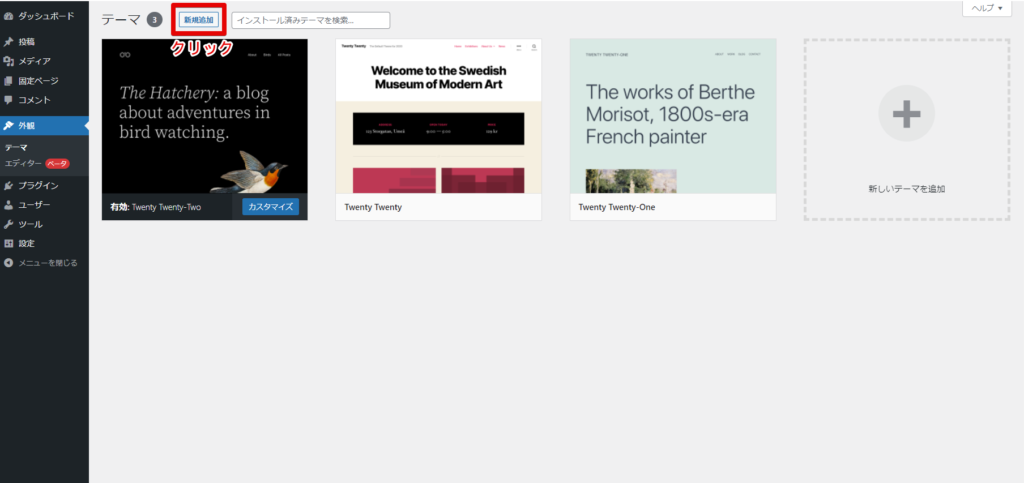The image size is (1024, 483).
Task: Select the 外観 menu item
Action: point(44,125)
